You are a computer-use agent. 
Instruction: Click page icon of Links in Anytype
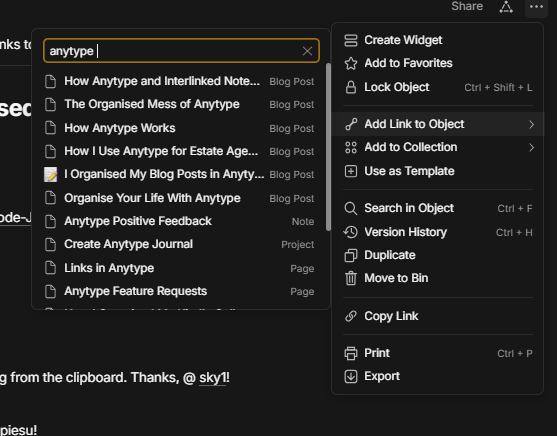(x=50, y=268)
